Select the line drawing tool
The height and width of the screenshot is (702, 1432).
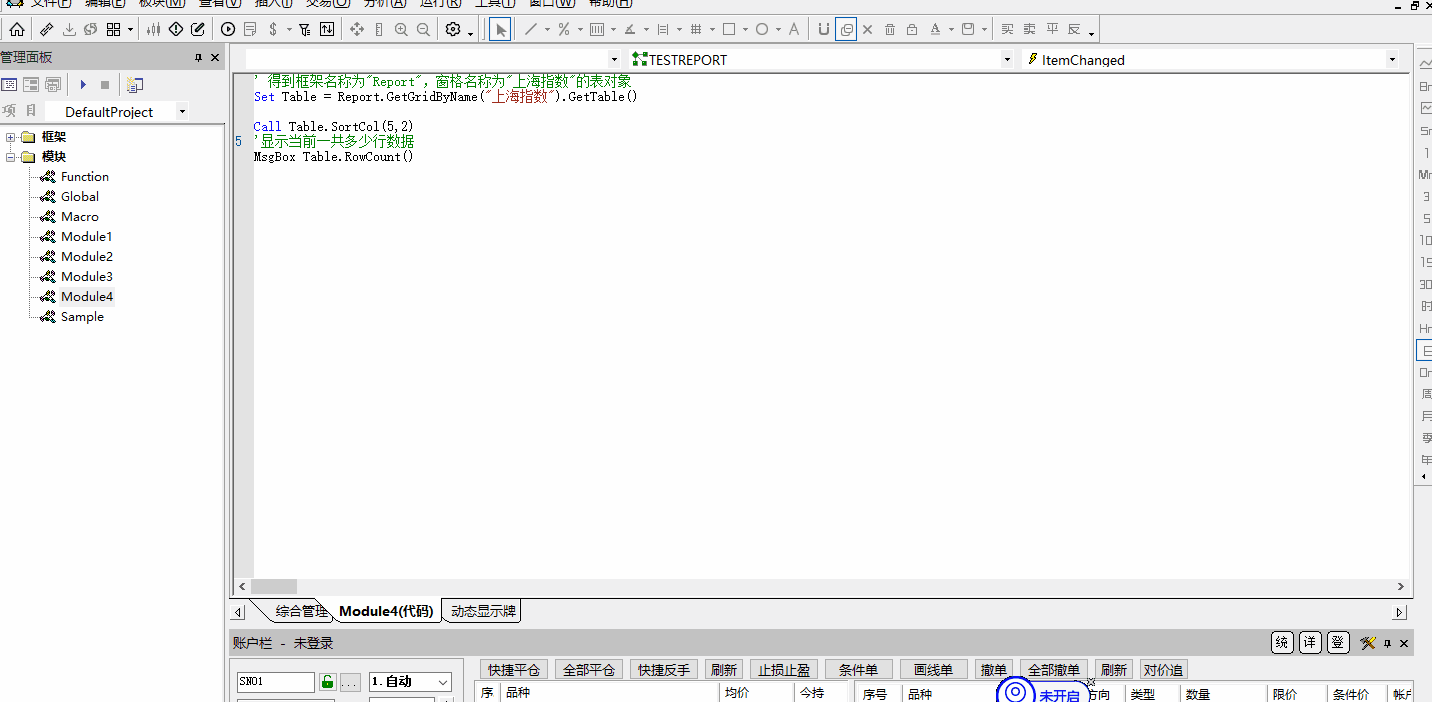tap(531, 30)
